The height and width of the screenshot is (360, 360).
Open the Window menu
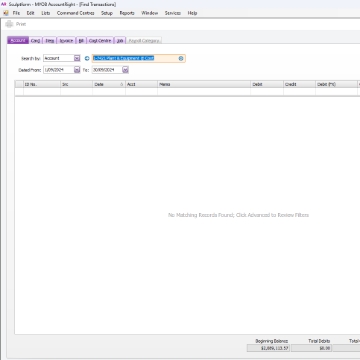click(150, 13)
